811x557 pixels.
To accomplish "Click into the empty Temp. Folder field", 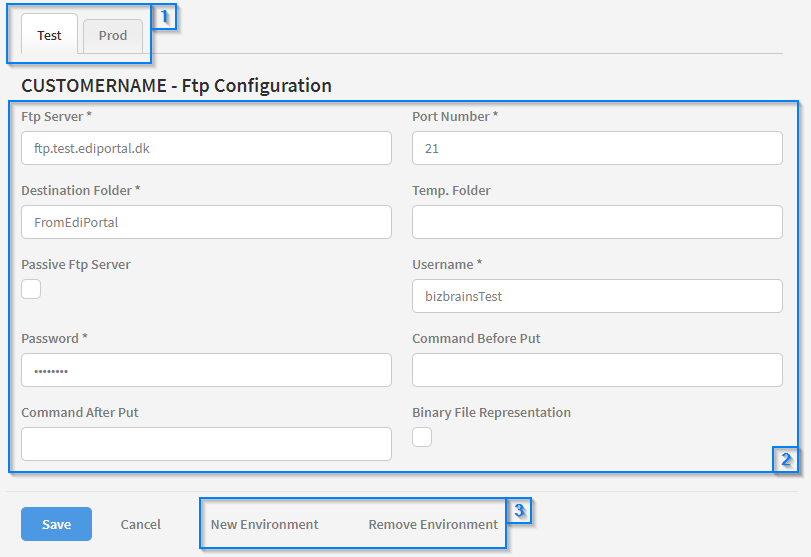I will click(597, 222).
